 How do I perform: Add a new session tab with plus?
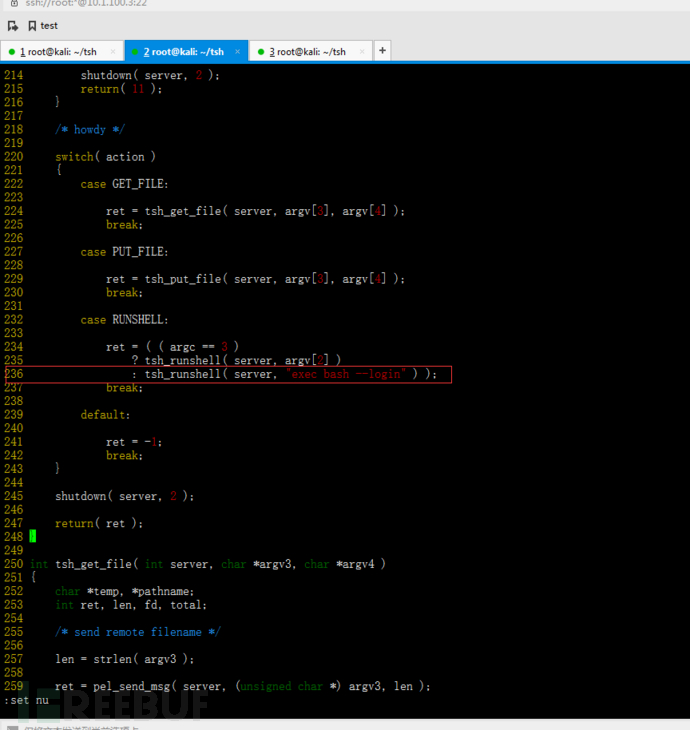[382, 50]
